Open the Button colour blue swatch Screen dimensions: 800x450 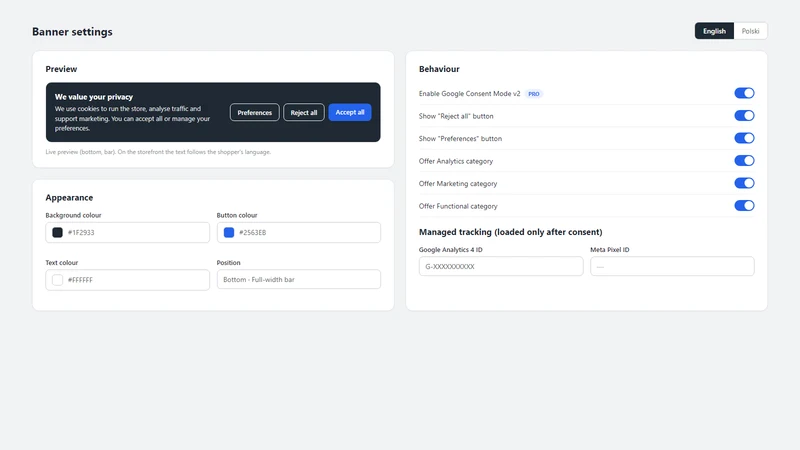coord(229,233)
